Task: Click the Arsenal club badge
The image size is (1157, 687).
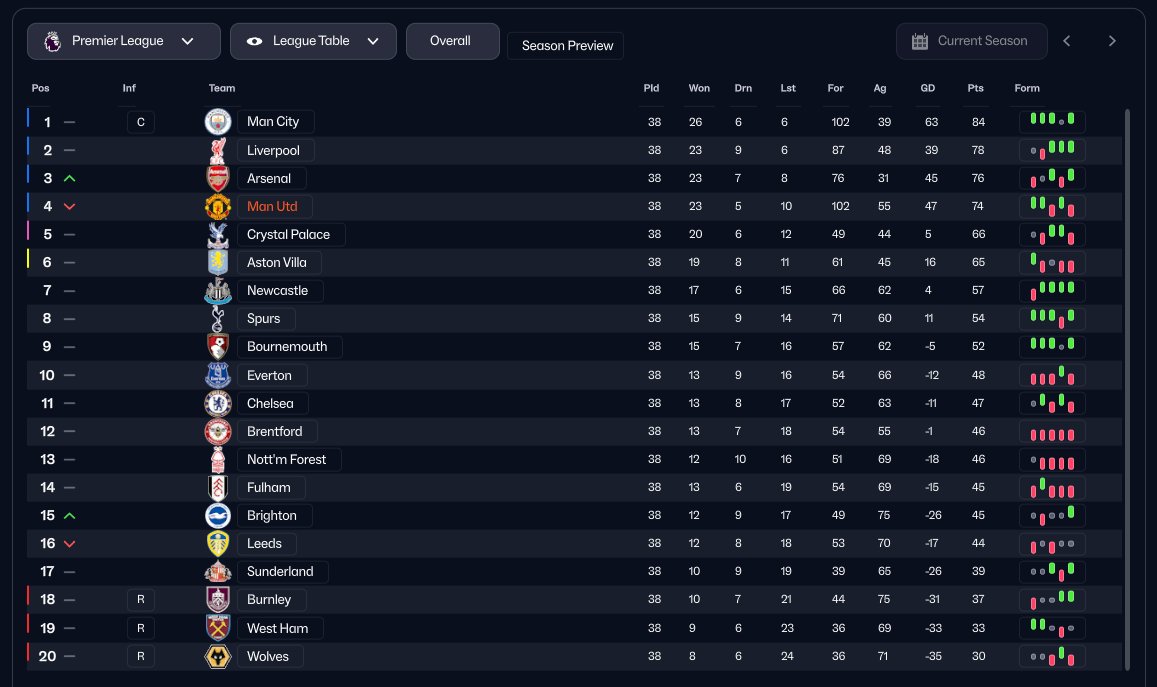Action: 218,178
